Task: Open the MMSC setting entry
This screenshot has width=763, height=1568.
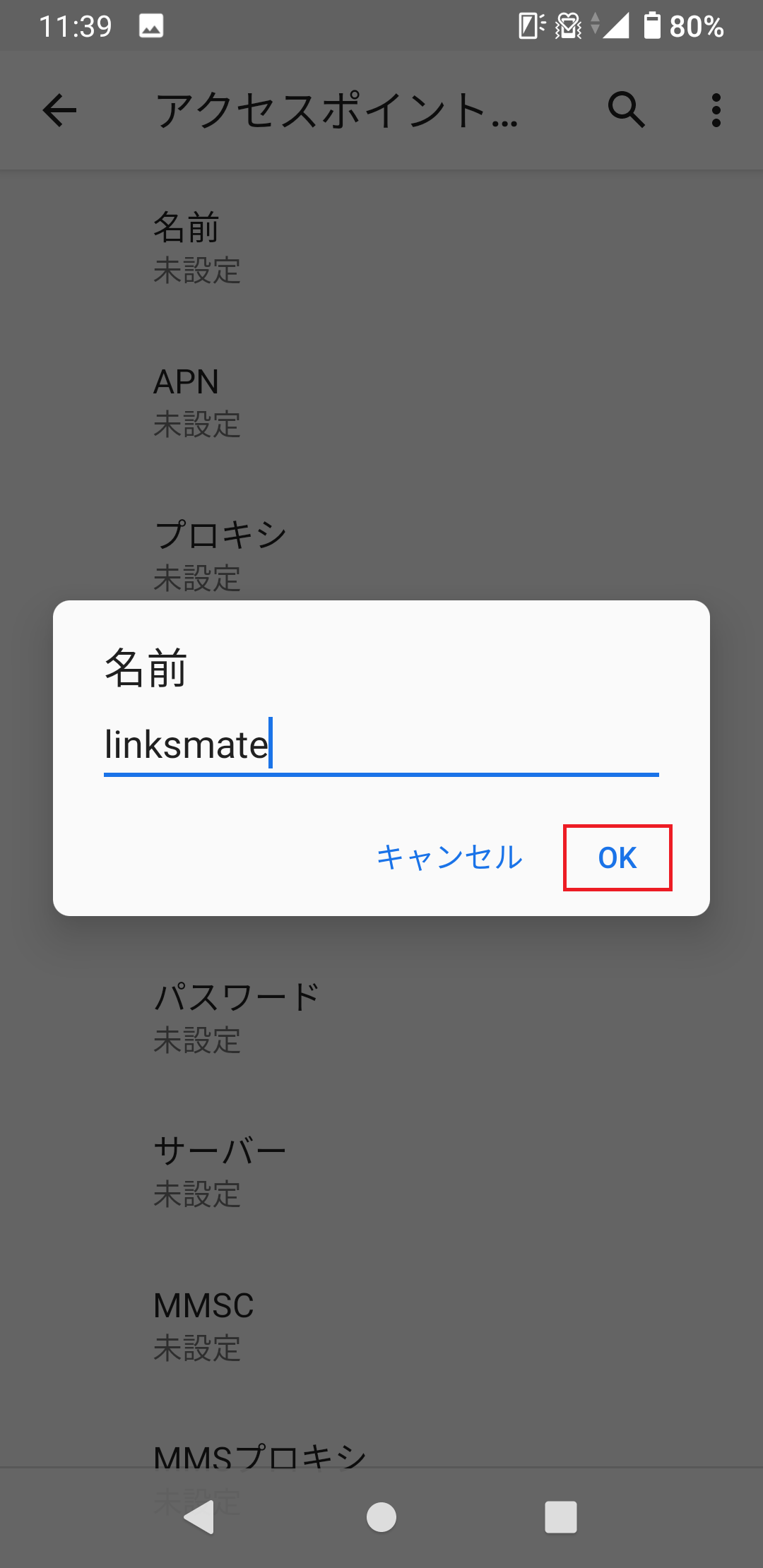Action: [381, 1325]
